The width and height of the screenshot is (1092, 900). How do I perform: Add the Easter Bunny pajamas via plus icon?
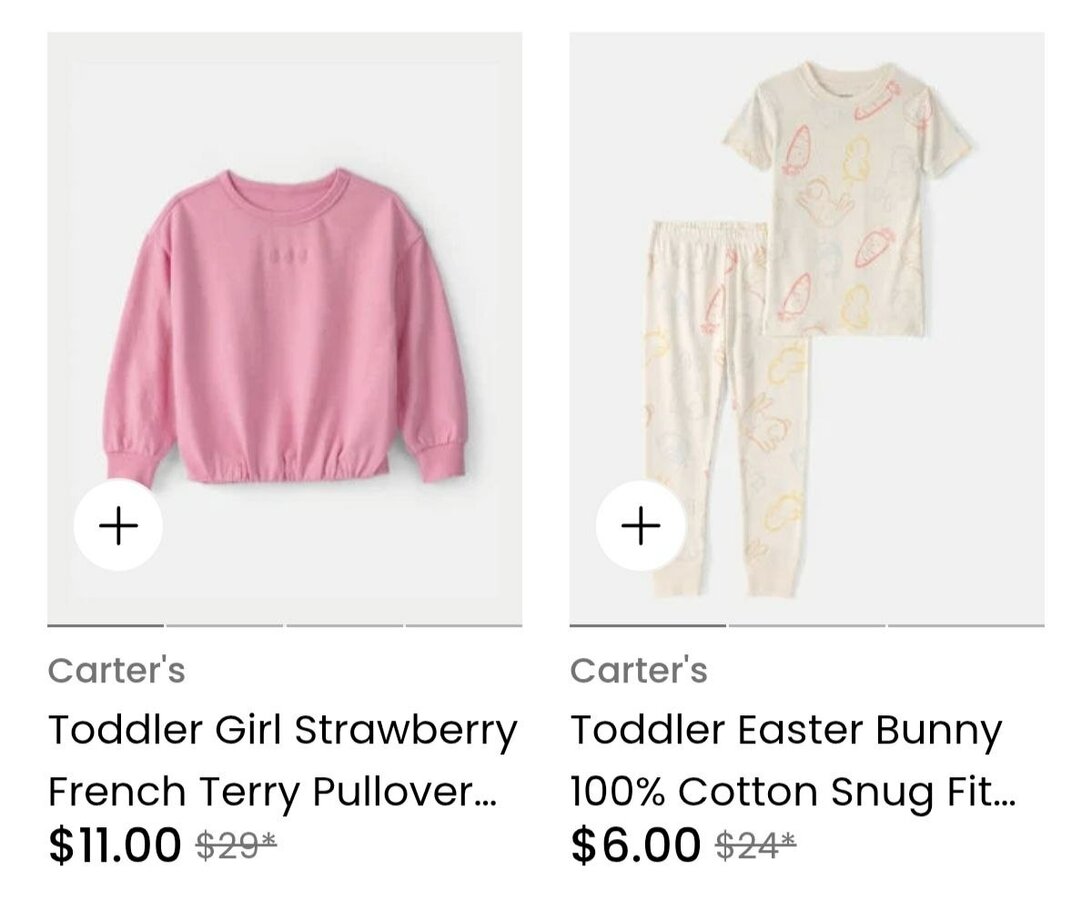(x=641, y=526)
